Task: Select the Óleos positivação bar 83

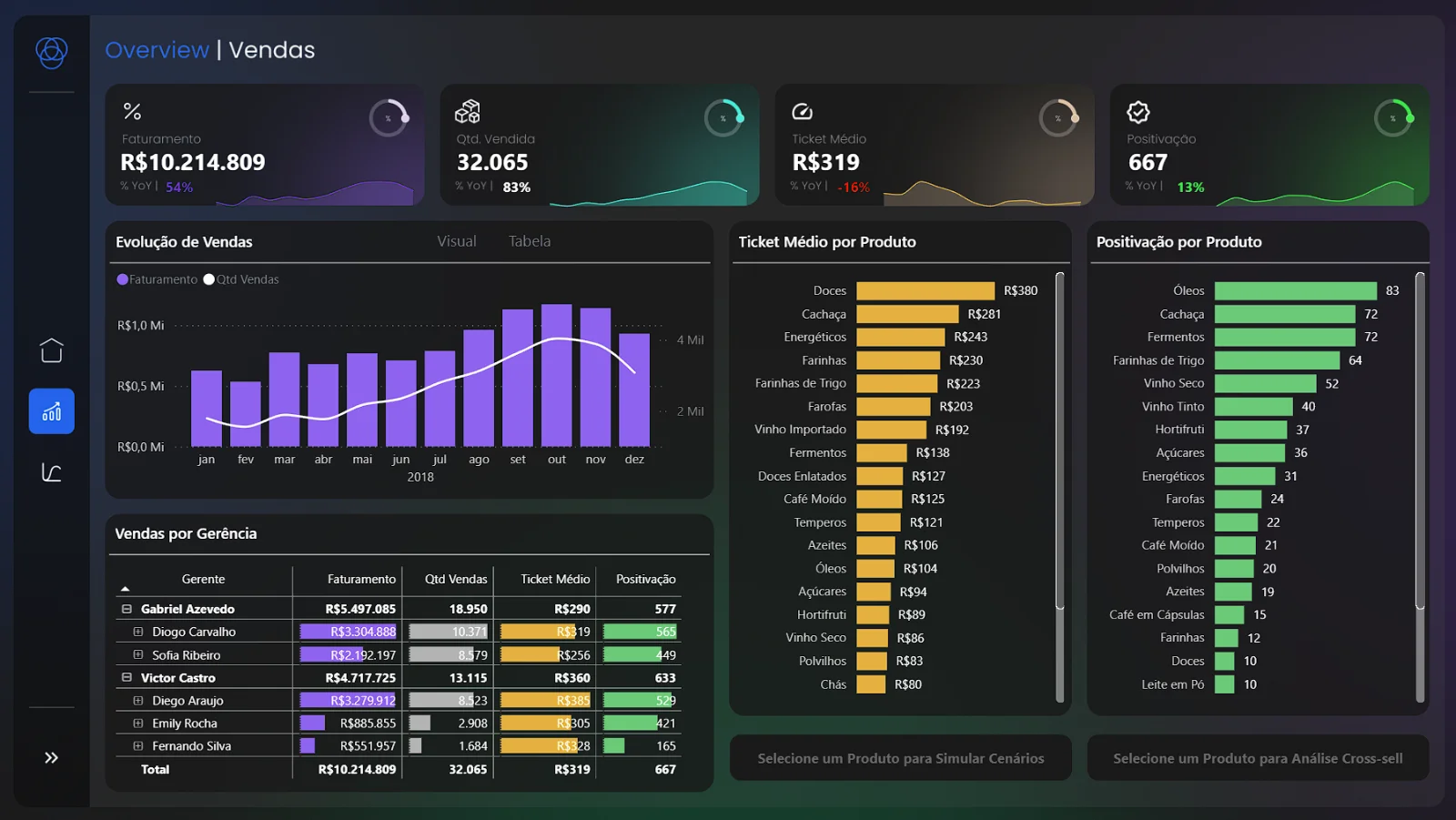Action: point(1296,290)
